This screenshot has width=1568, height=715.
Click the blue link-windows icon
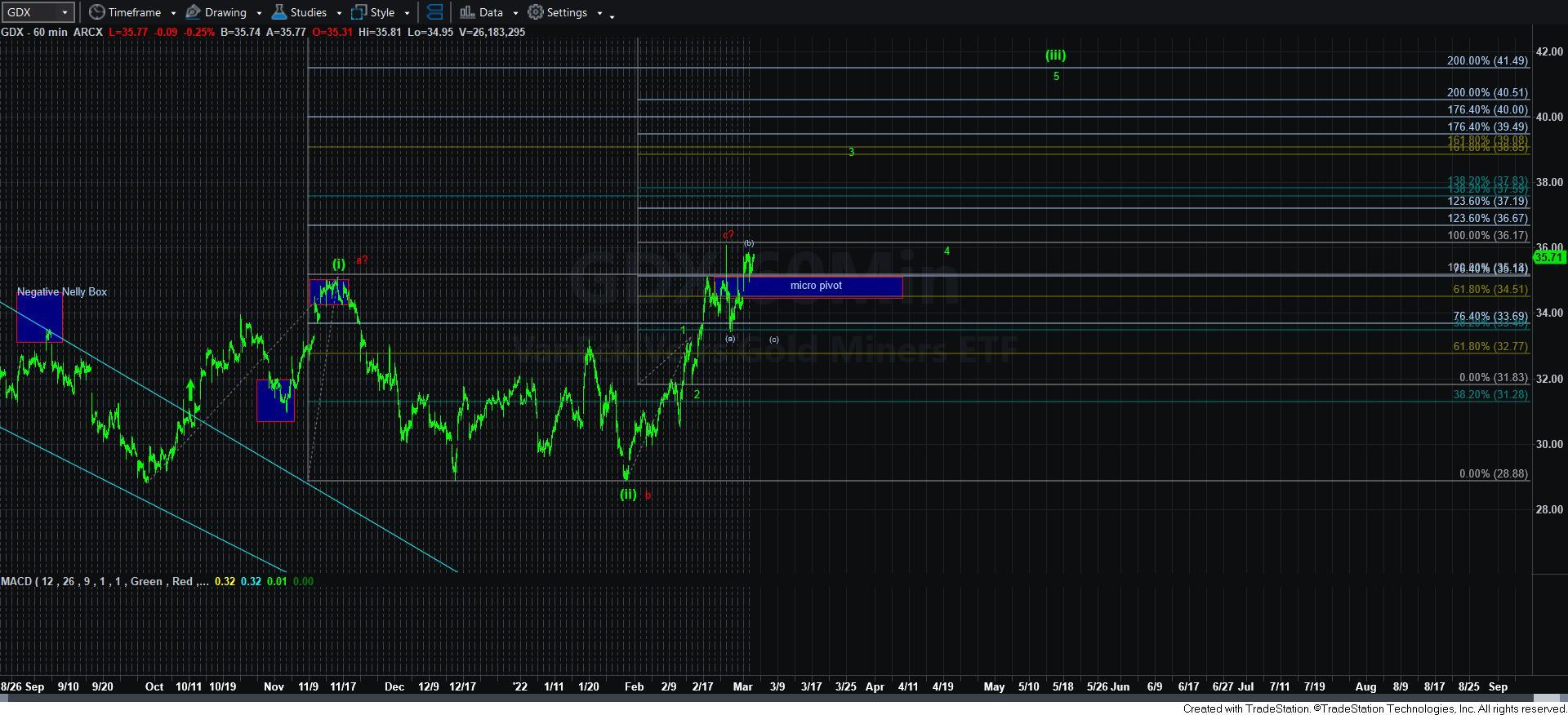(x=435, y=12)
